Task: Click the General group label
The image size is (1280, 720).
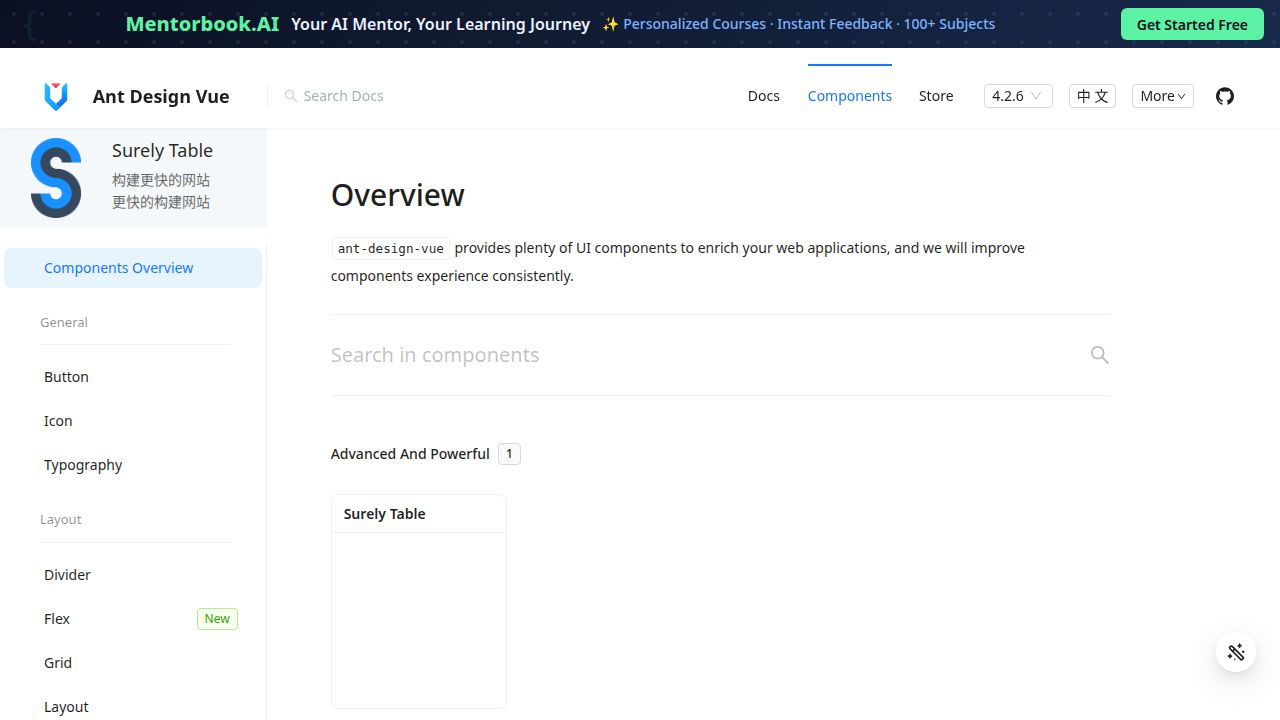Action: coord(64,322)
